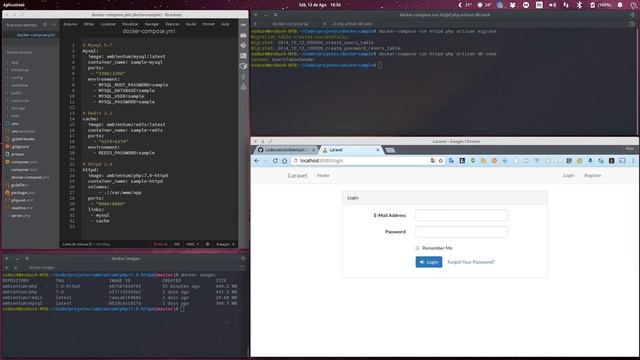
Task: Click the cast icon in Chrome's toolbar
Action: coord(622,161)
